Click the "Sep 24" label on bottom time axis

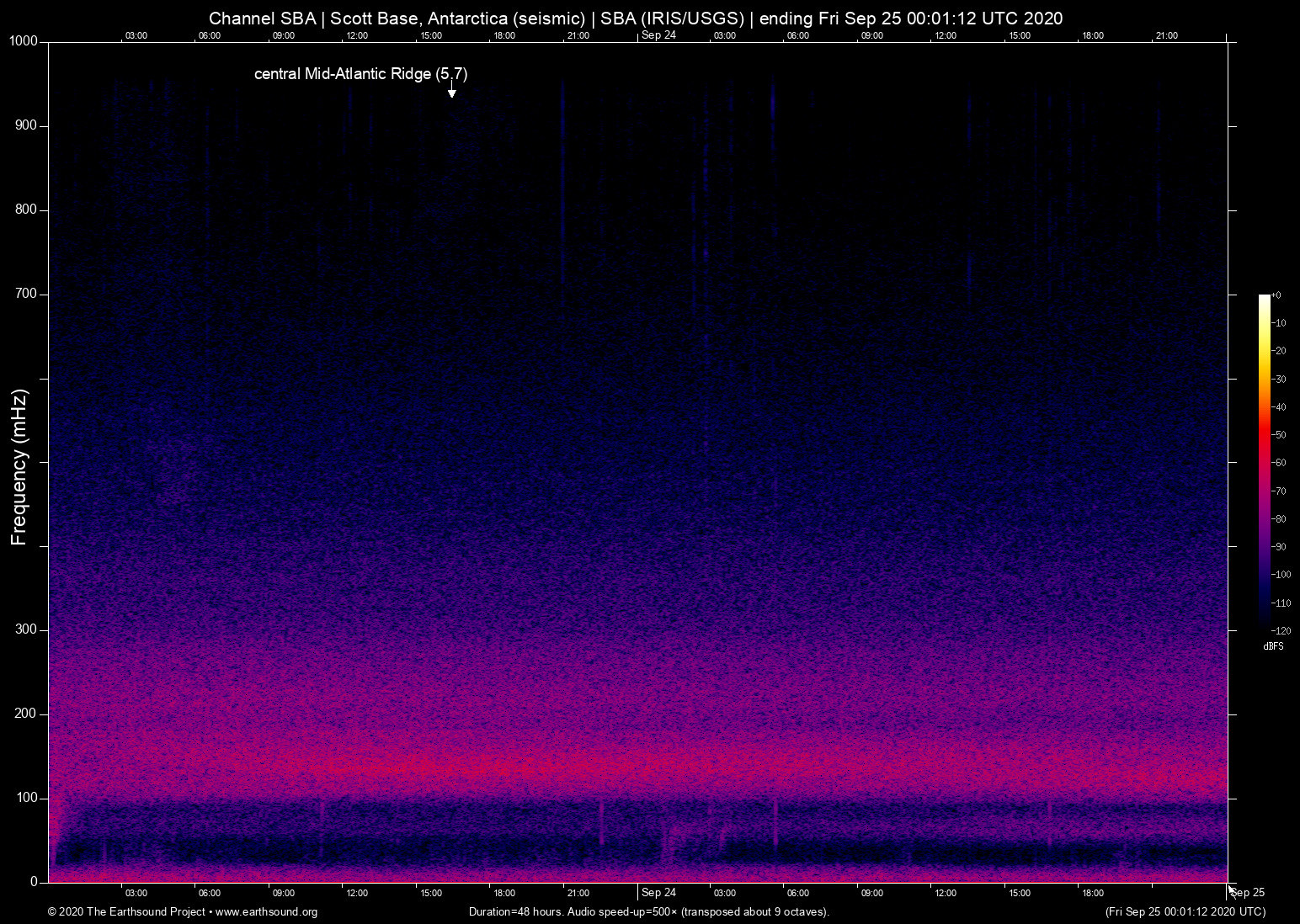coord(658,893)
